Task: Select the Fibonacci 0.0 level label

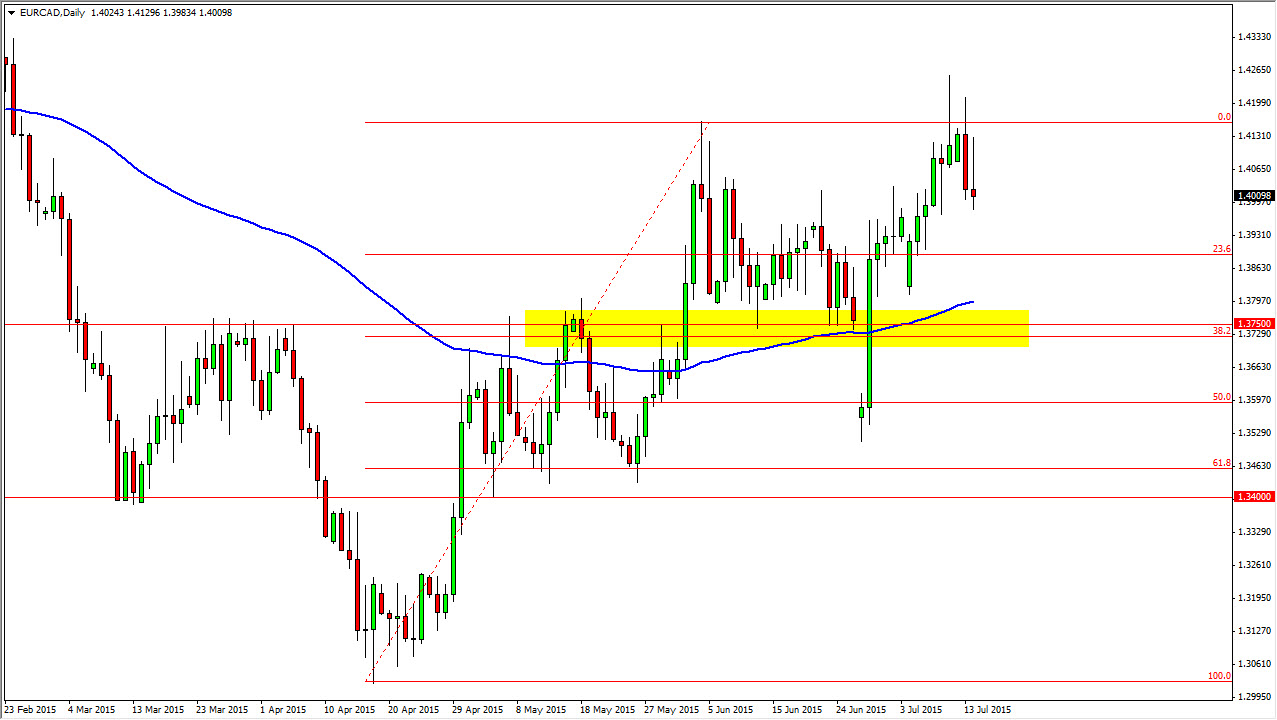Action: (x=1224, y=117)
